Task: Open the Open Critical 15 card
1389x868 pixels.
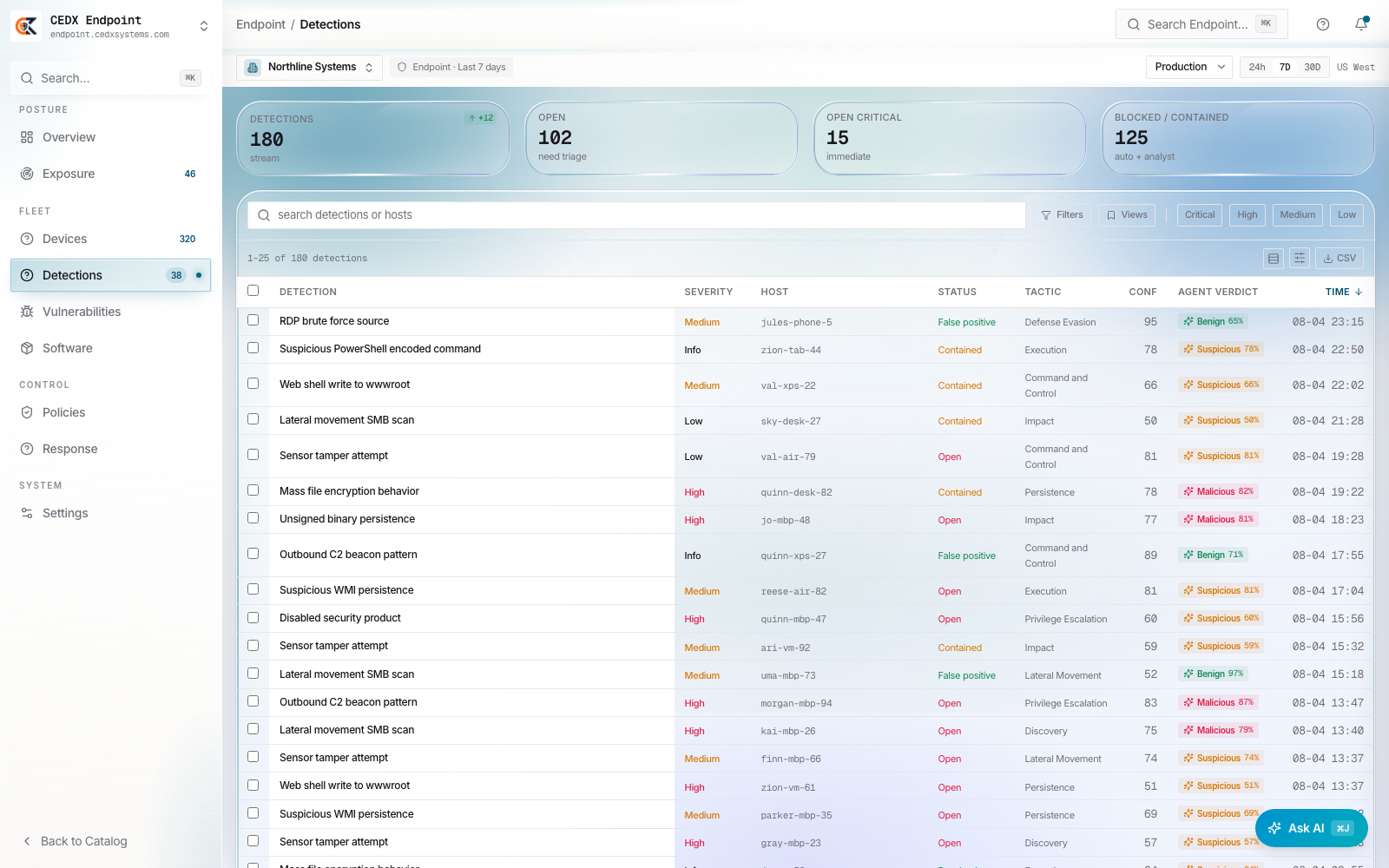Action: (950, 138)
